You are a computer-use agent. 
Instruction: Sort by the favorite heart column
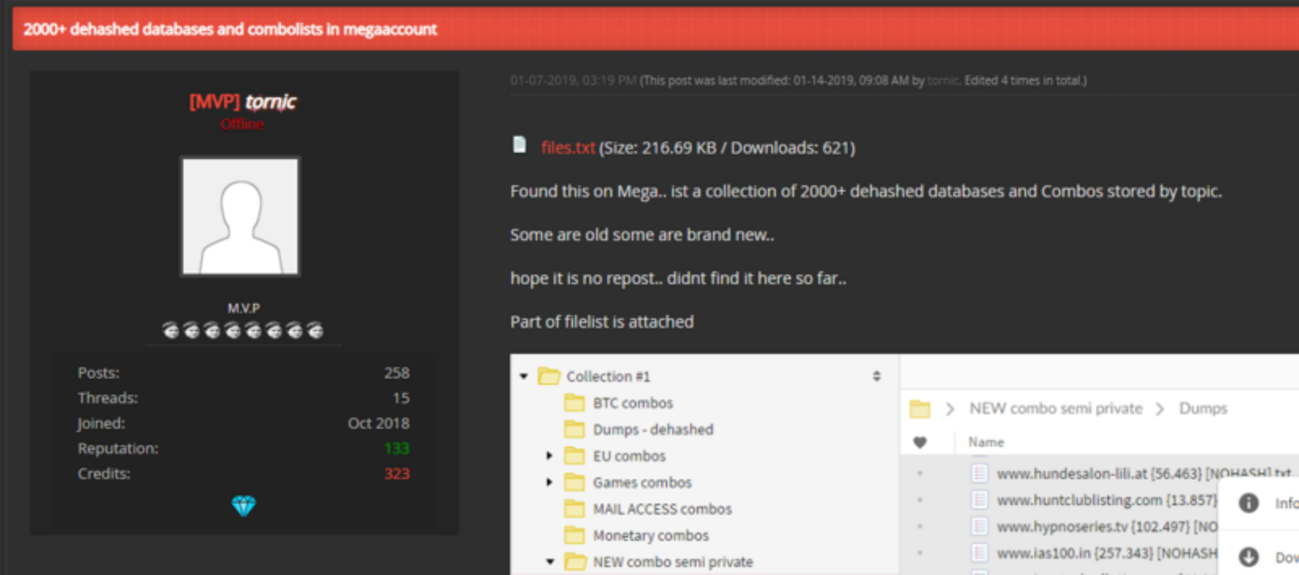point(920,442)
